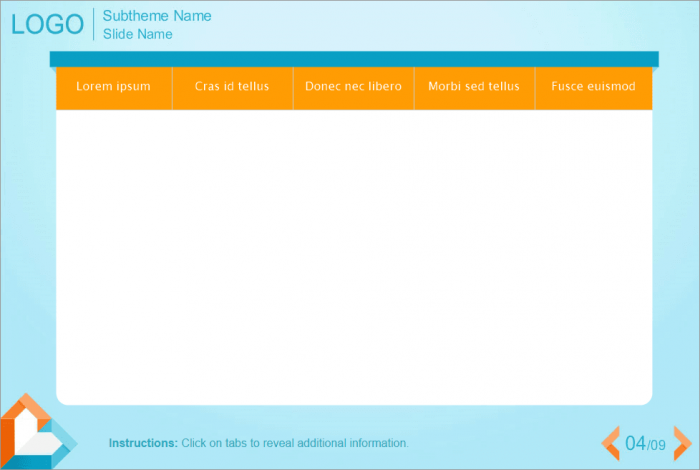Image resolution: width=700 pixels, height=470 pixels.
Task: Advance to the next slide using the right orange arrow
Action: 682,443
